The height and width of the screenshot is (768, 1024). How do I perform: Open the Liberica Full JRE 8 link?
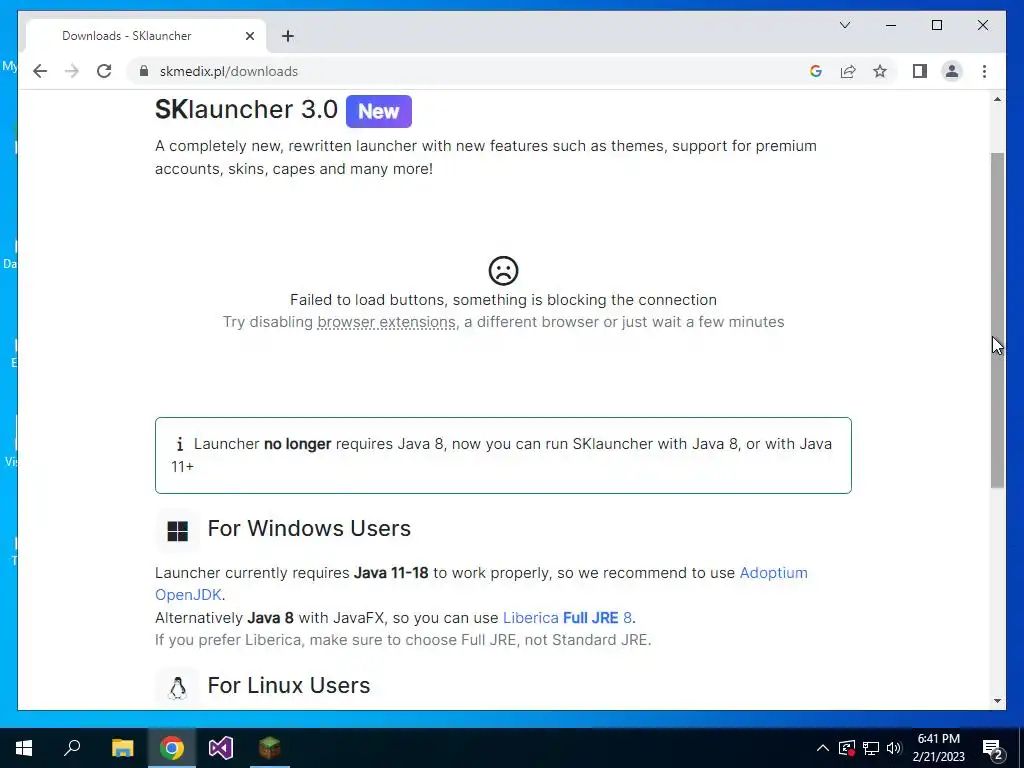tap(567, 618)
